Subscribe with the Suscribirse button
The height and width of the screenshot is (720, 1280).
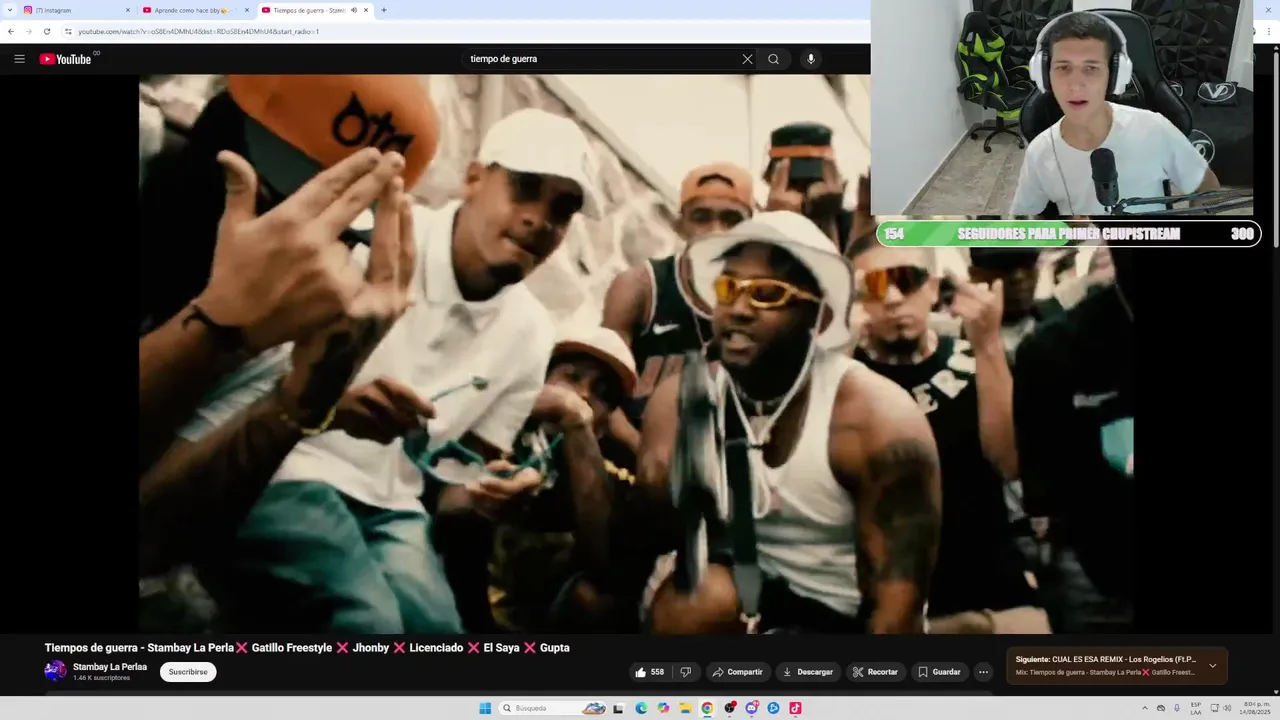pos(188,672)
